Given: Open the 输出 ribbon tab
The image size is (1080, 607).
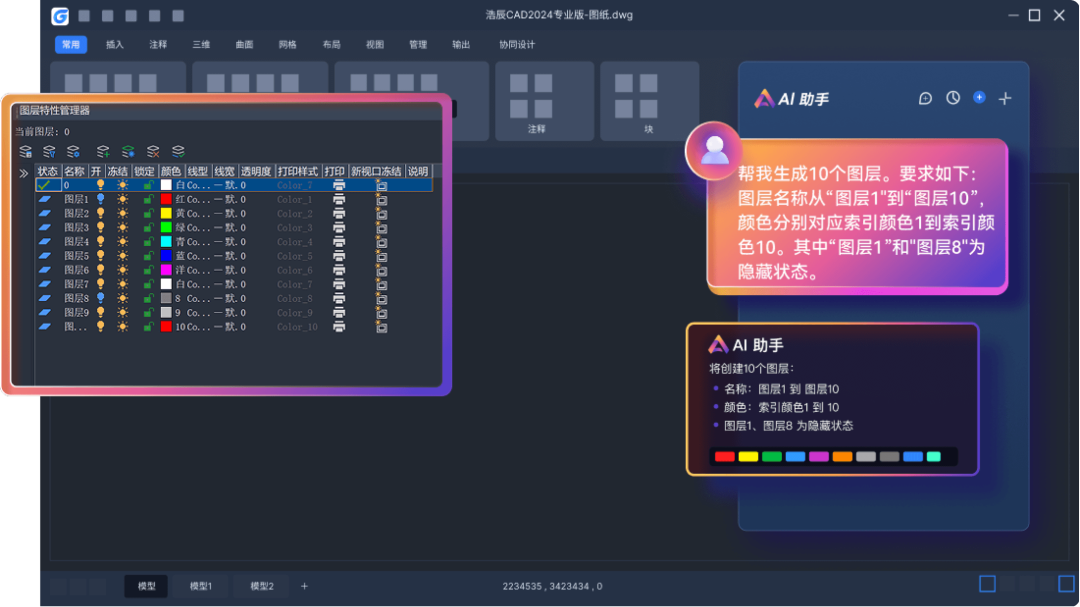Looking at the screenshot, I should tap(461, 45).
